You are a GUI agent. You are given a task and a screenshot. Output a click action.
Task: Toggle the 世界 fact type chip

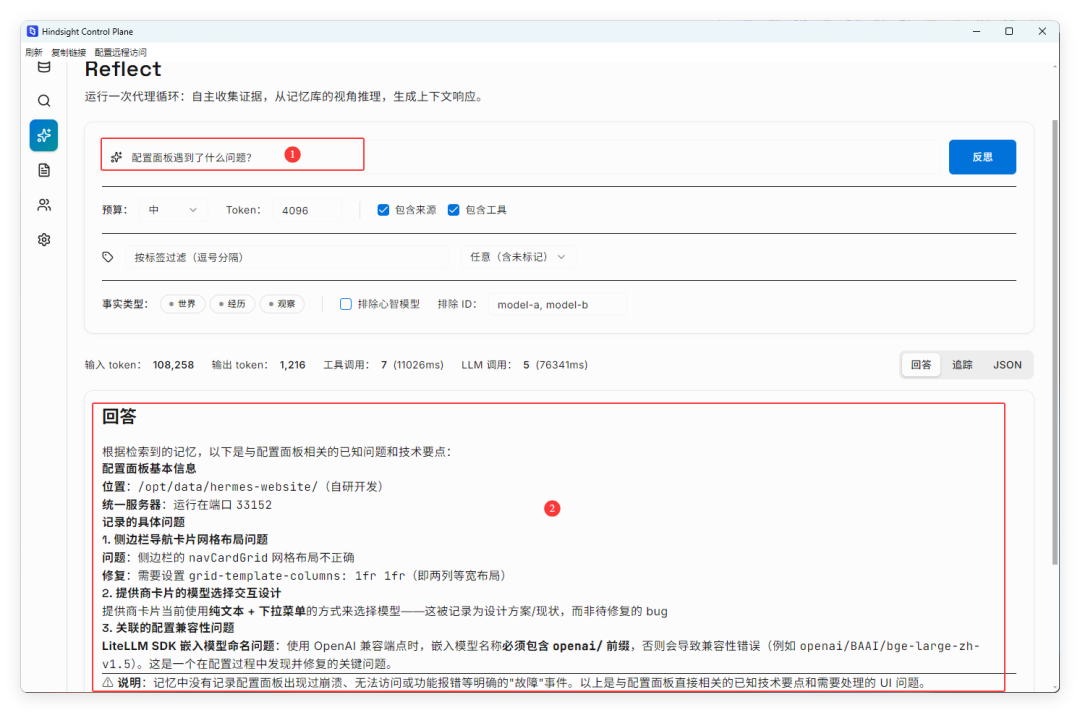183,304
